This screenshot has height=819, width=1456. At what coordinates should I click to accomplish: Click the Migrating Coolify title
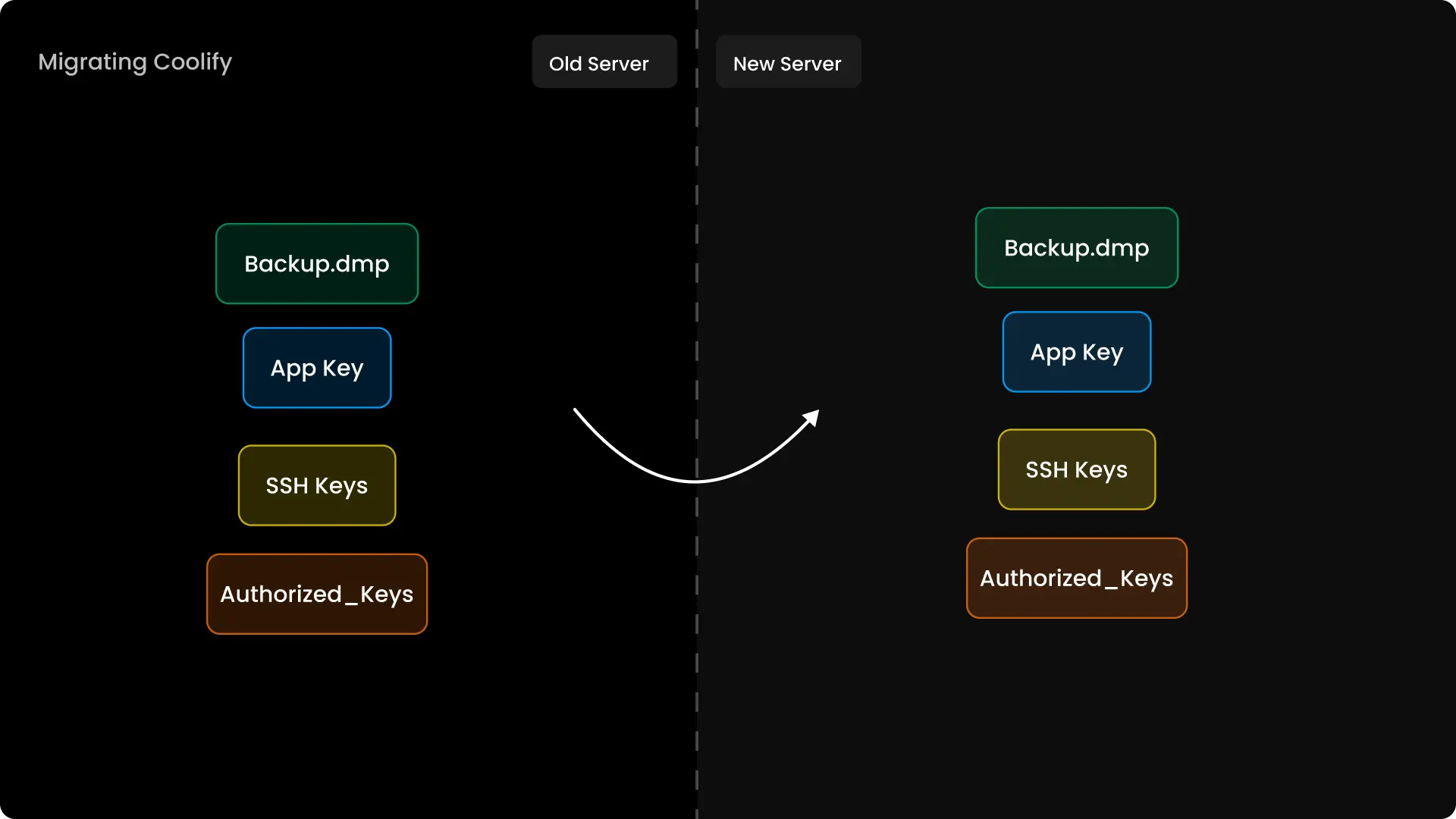(135, 62)
